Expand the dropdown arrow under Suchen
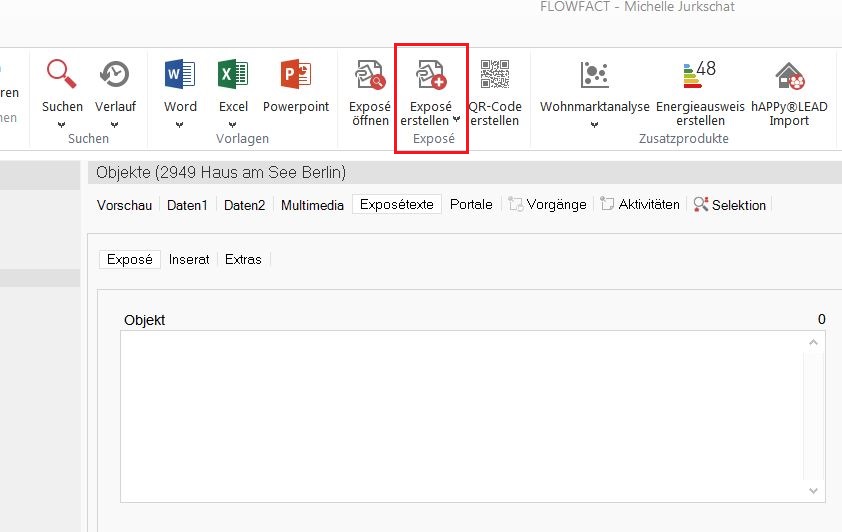842x532 pixels. 62,124
